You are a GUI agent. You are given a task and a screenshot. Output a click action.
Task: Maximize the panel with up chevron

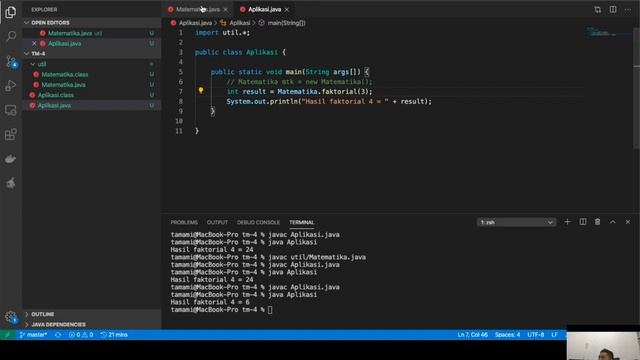(613, 222)
